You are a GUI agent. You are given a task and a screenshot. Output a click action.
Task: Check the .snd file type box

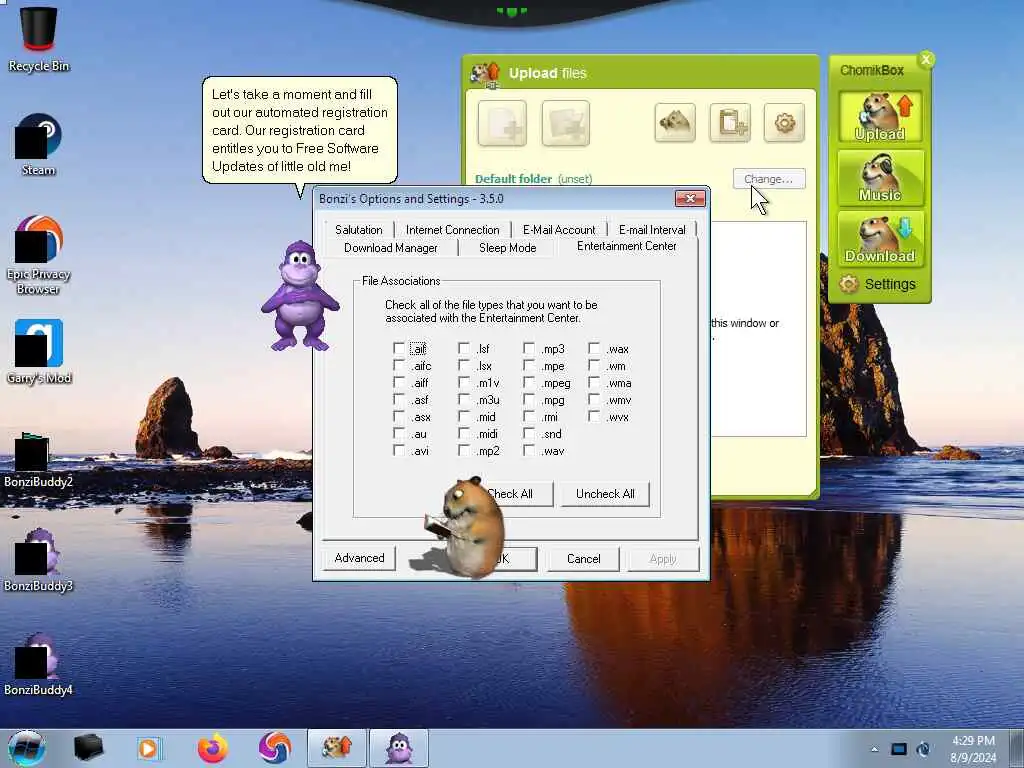pos(529,434)
